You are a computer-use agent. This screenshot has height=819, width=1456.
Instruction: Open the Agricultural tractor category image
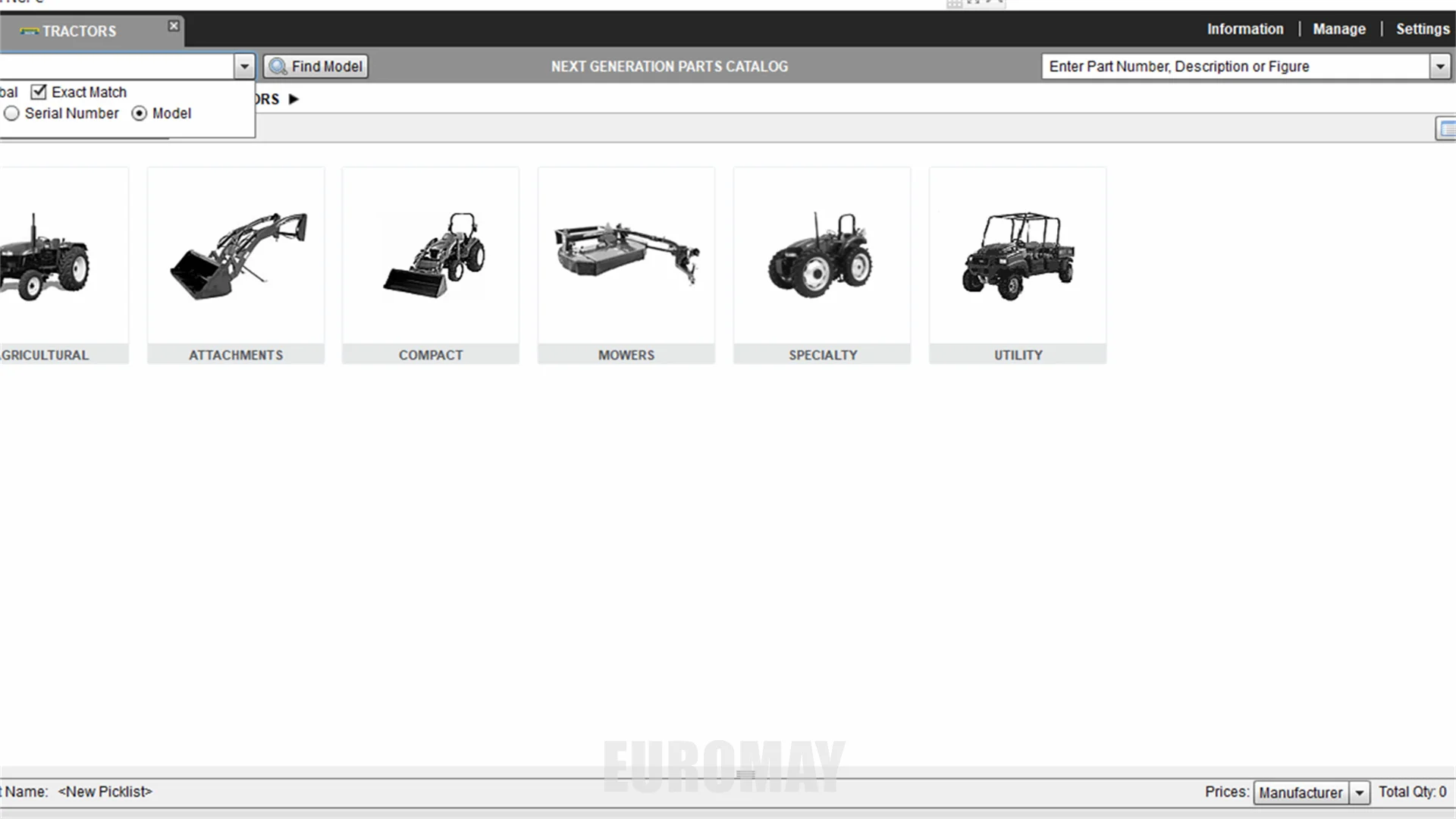point(45,258)
